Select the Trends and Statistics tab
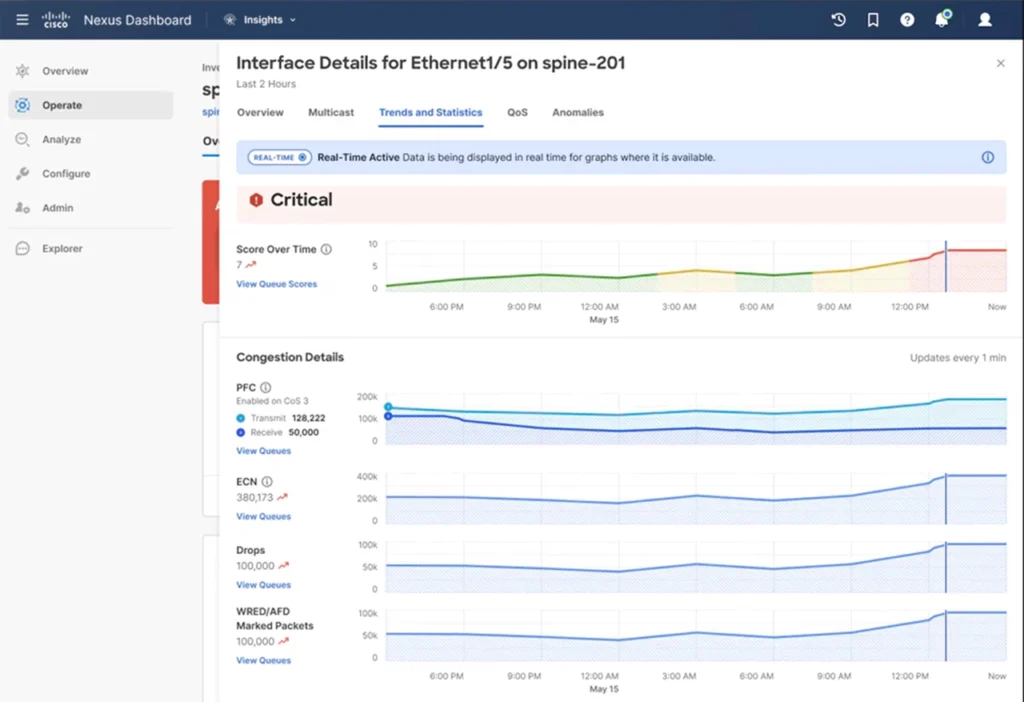Screen dimensions: 1024x702 coord(430,112)
